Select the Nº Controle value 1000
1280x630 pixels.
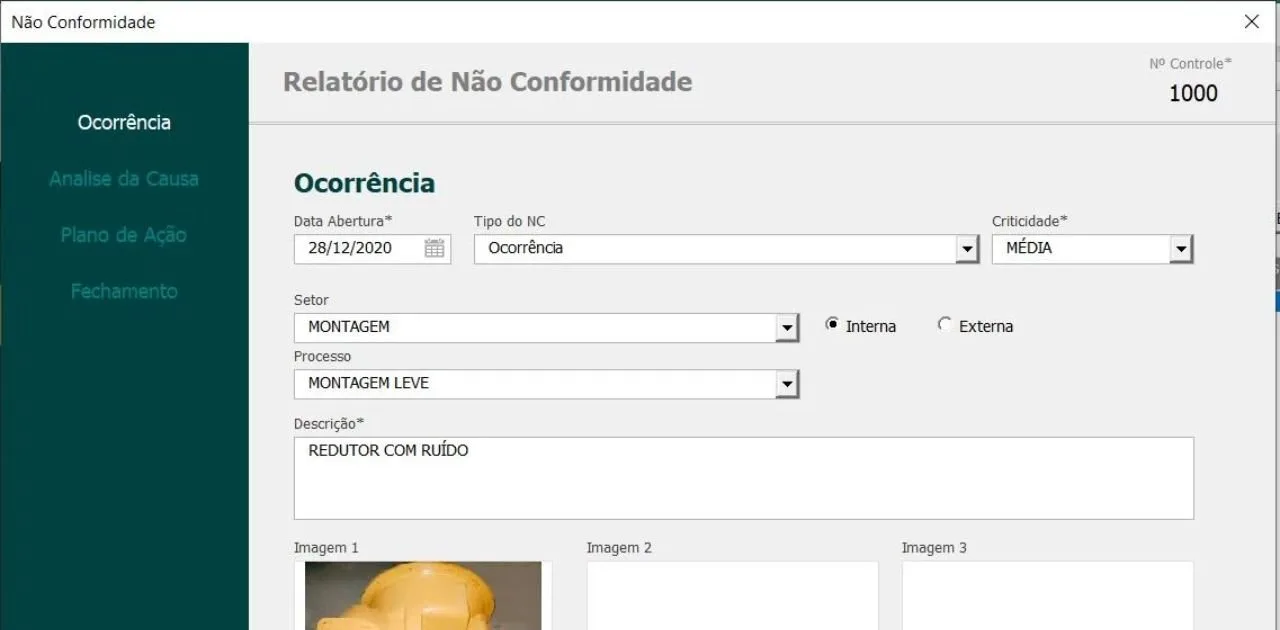tap(1193, 93)
